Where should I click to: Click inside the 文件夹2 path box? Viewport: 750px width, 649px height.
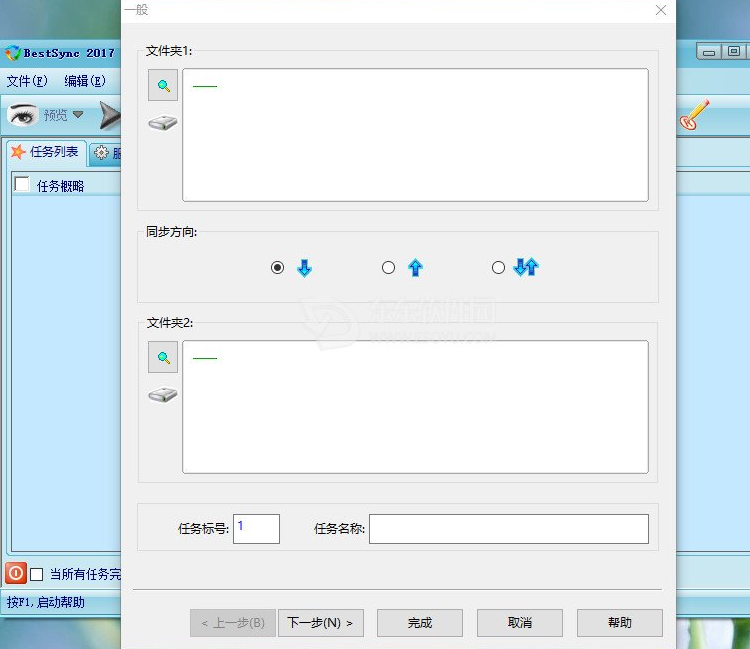point(415,407)
